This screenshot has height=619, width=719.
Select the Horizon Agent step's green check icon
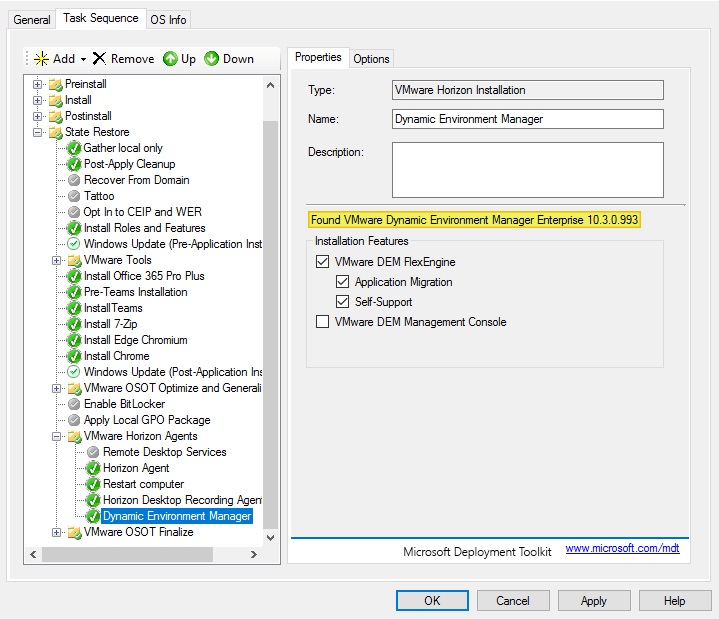coord(93,468)
